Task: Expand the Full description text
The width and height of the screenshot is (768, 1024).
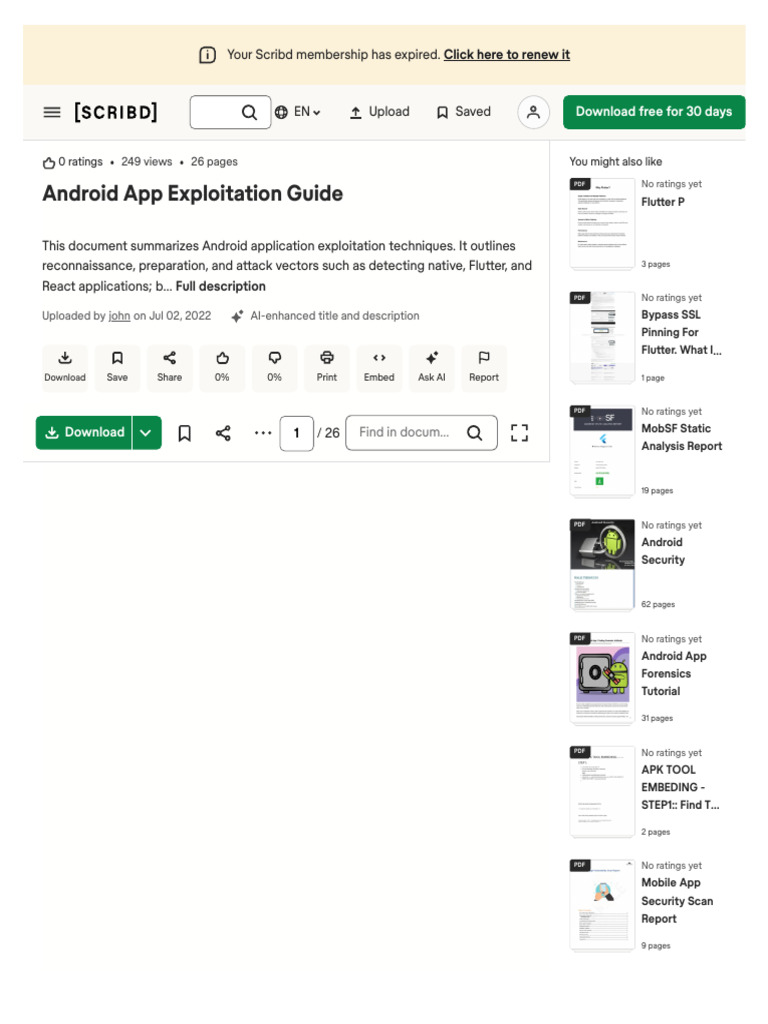Action: pyautogui.click(x=221, y=286)
